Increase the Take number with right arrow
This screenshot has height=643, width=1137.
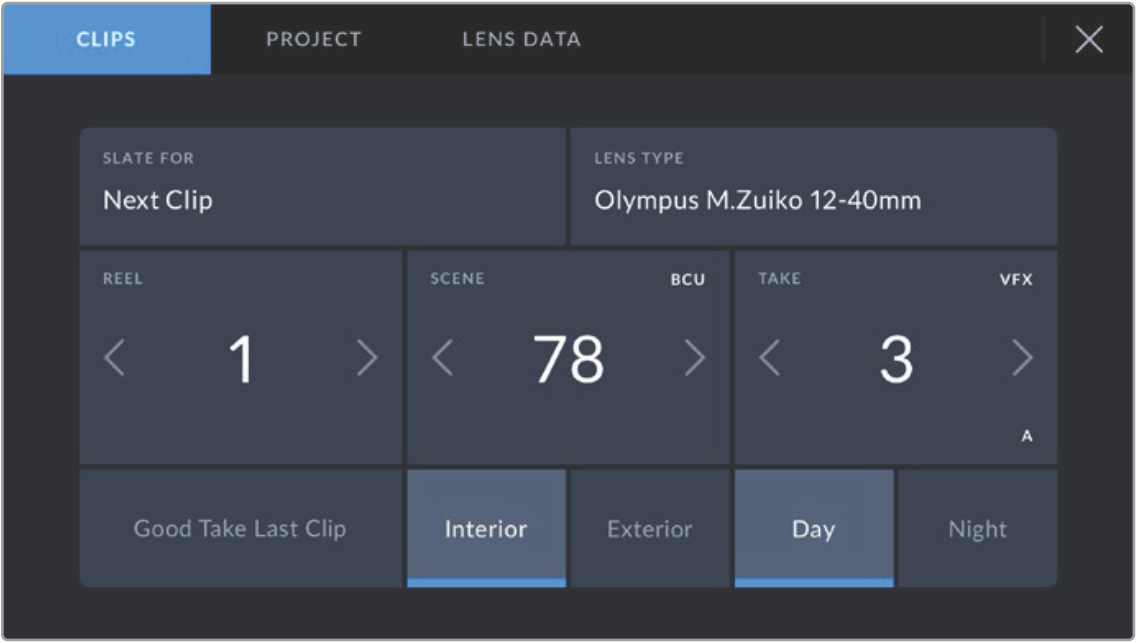tap(1021, 358)
